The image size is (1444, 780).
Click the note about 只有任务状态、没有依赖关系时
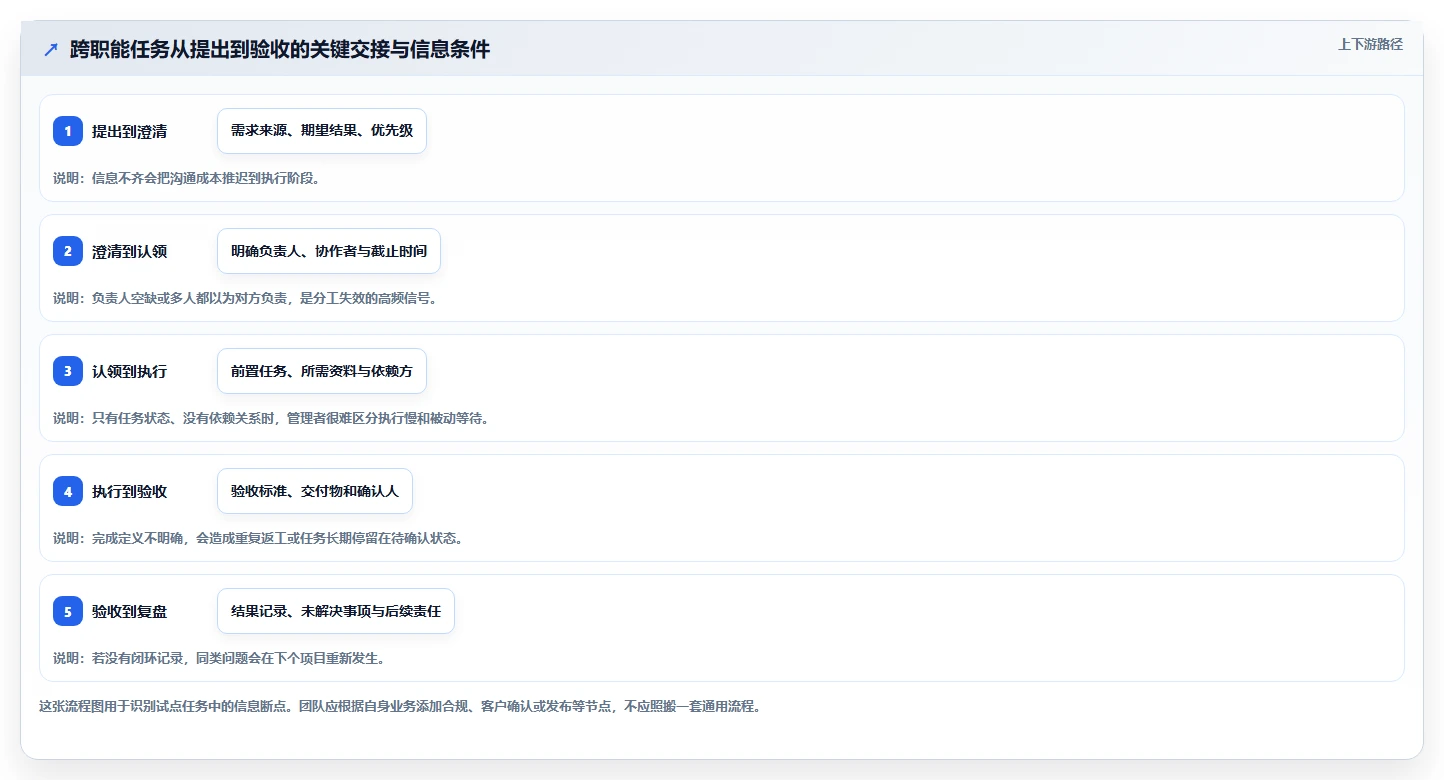coord(271,418)
